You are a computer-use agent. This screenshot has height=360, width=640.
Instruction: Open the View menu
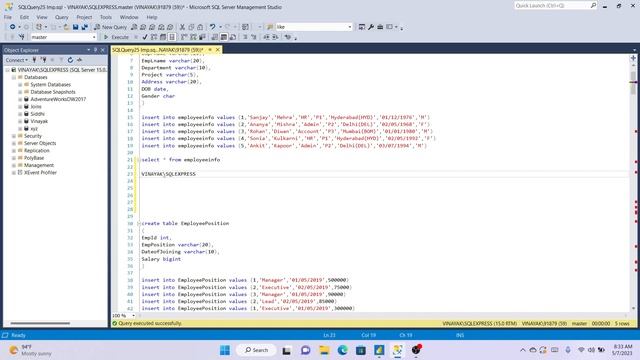click(42, 17)
